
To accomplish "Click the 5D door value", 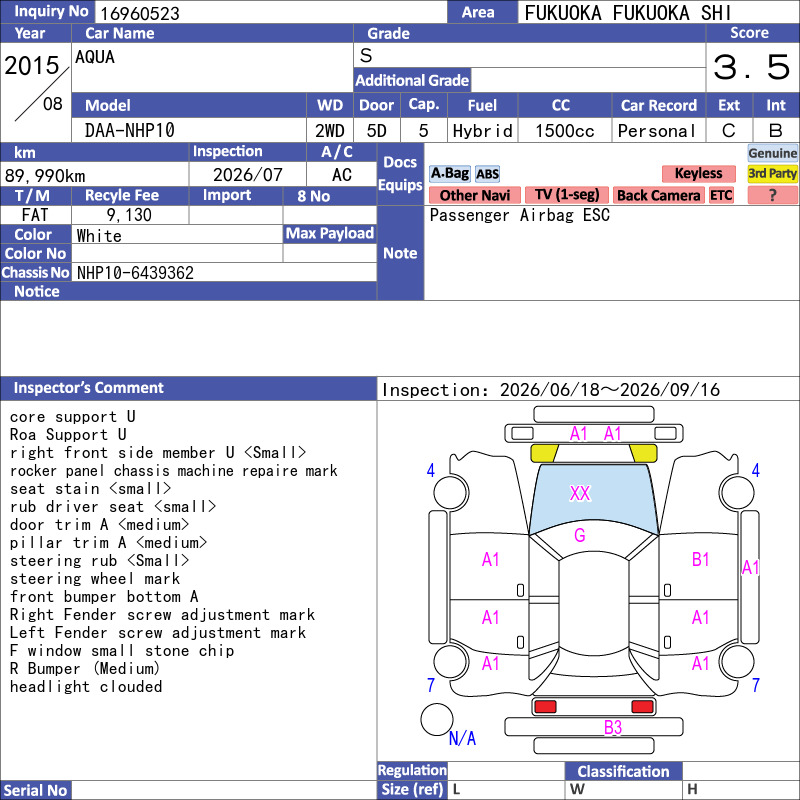I will point(377,131).
